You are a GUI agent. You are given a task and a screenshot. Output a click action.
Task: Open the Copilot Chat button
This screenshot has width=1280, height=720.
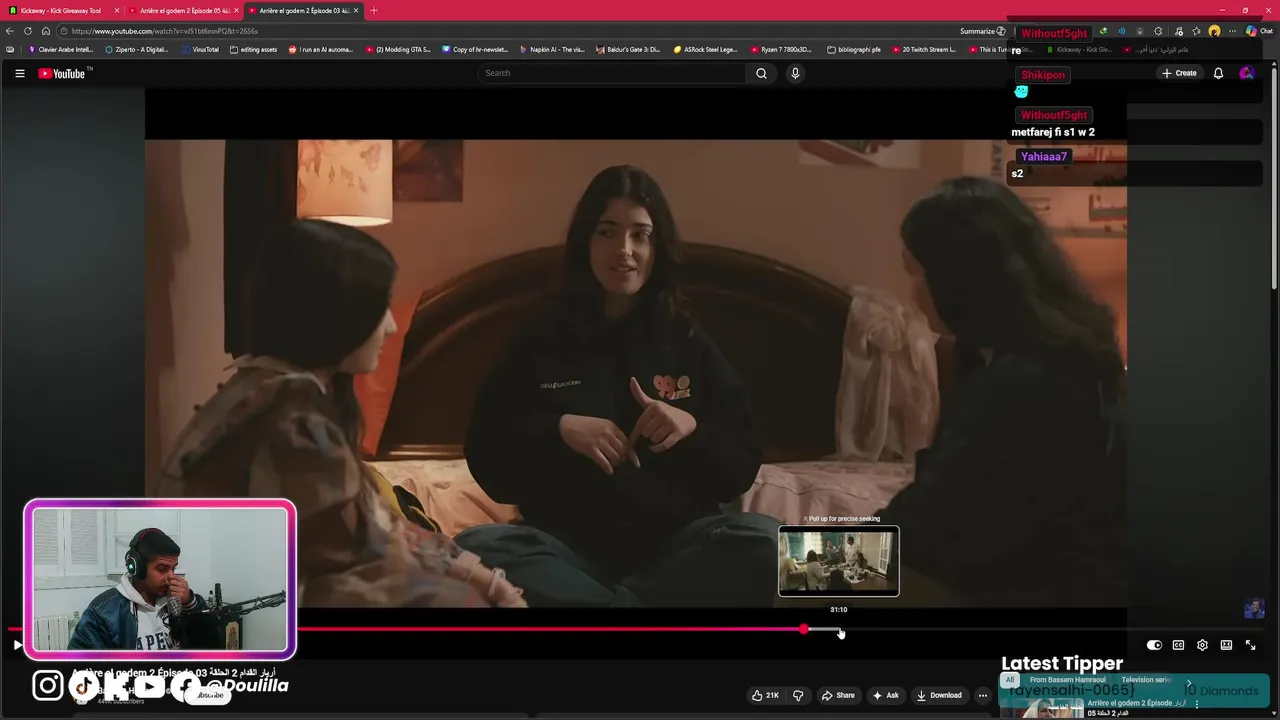tap(1258, 31)
